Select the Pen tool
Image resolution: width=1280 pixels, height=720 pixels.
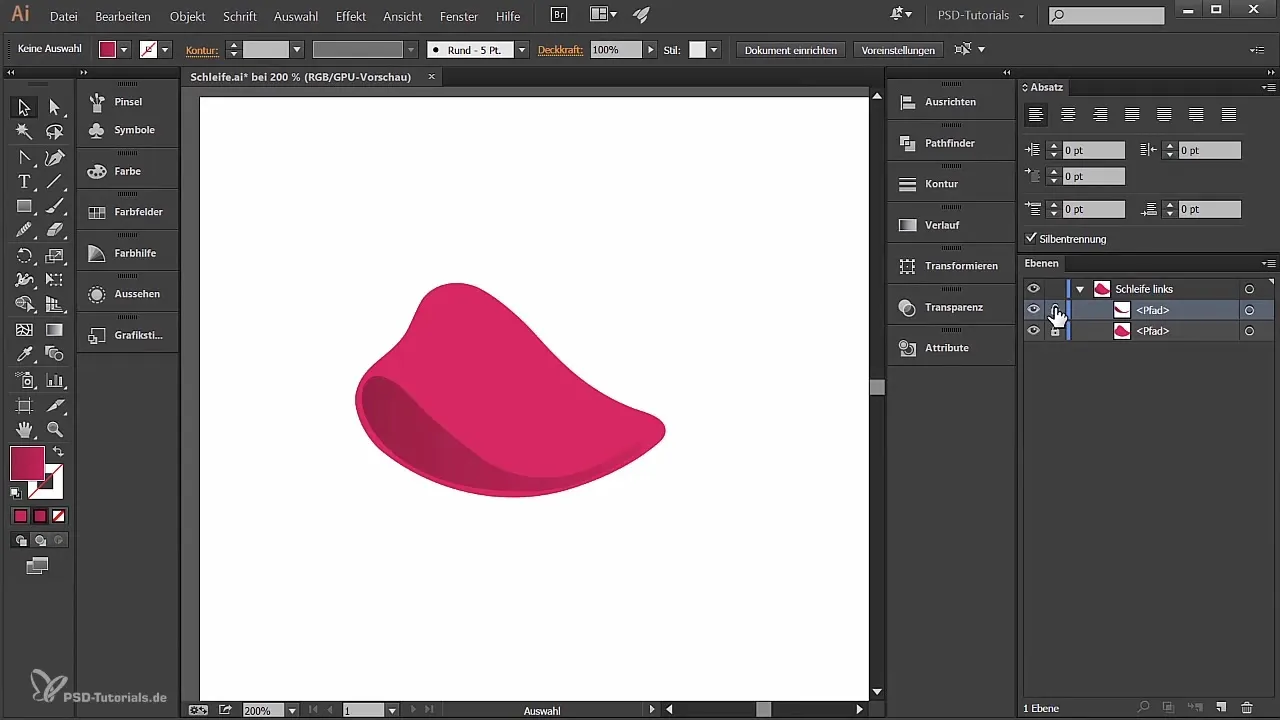coord(55,157)
